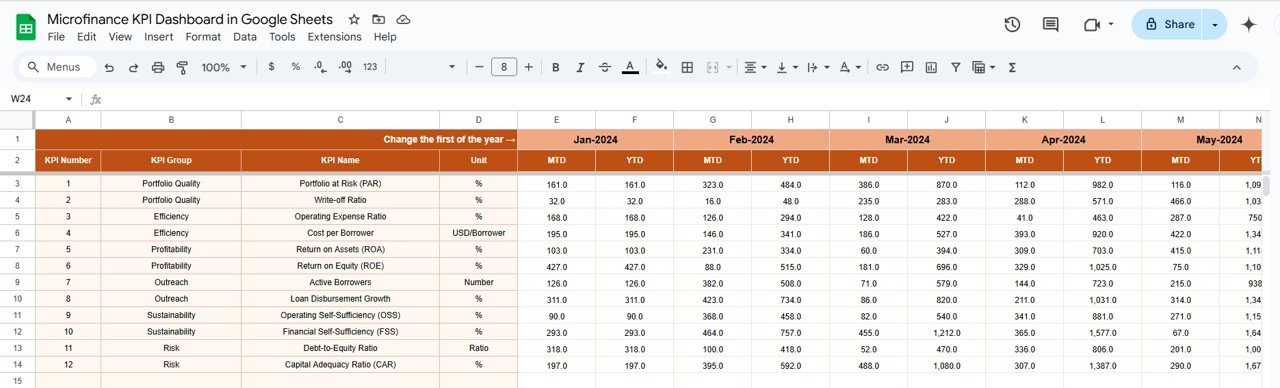Click the font size field
Viewport: 1280px width, 388px height.
point(504,67)
